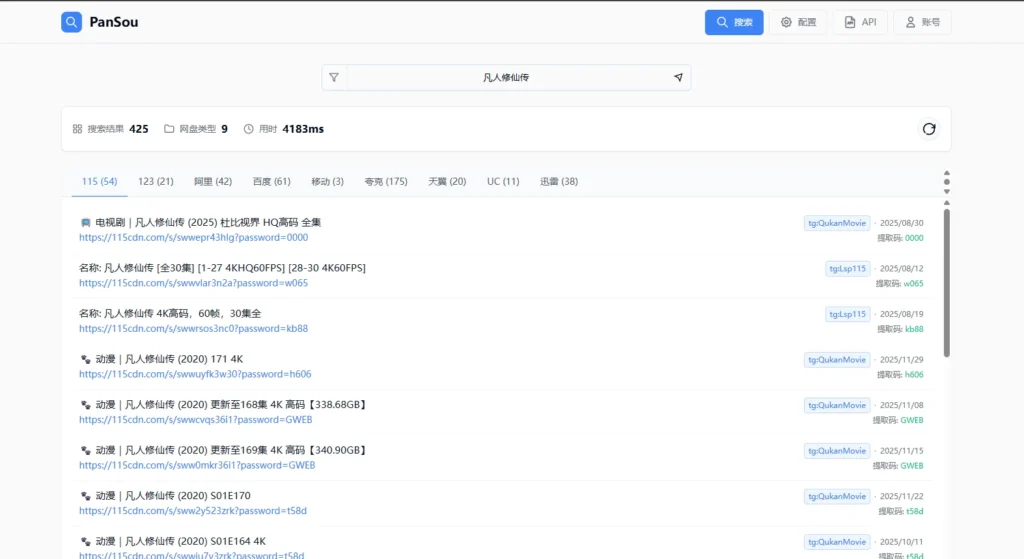This screenshot has height=559, width=1024.
Task: Click the refresh results icon
Action: (x=929, y=129)
